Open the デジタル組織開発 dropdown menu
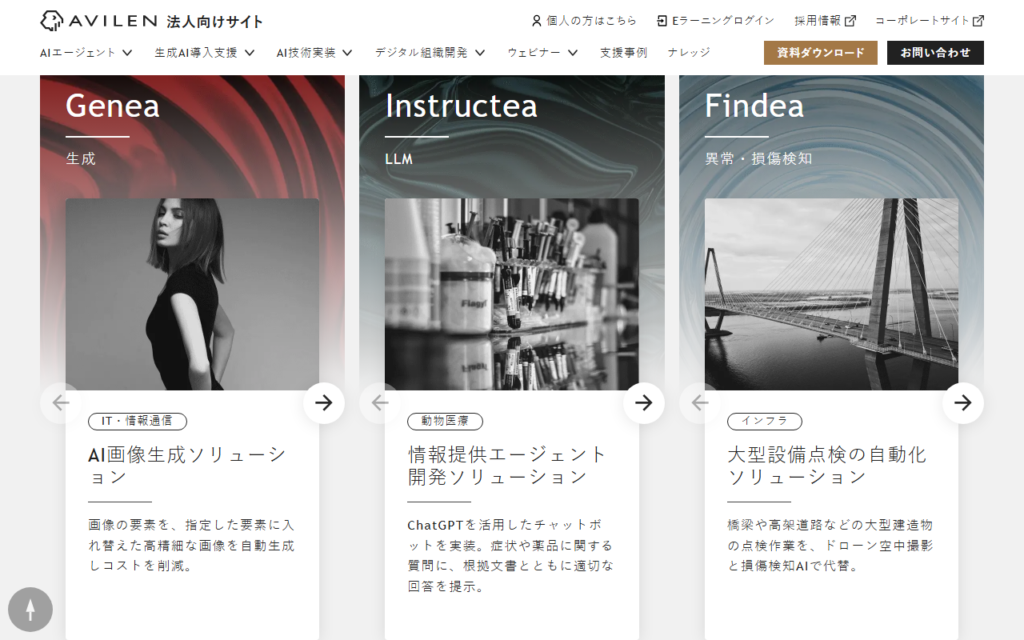 click(x=430, y=53)
